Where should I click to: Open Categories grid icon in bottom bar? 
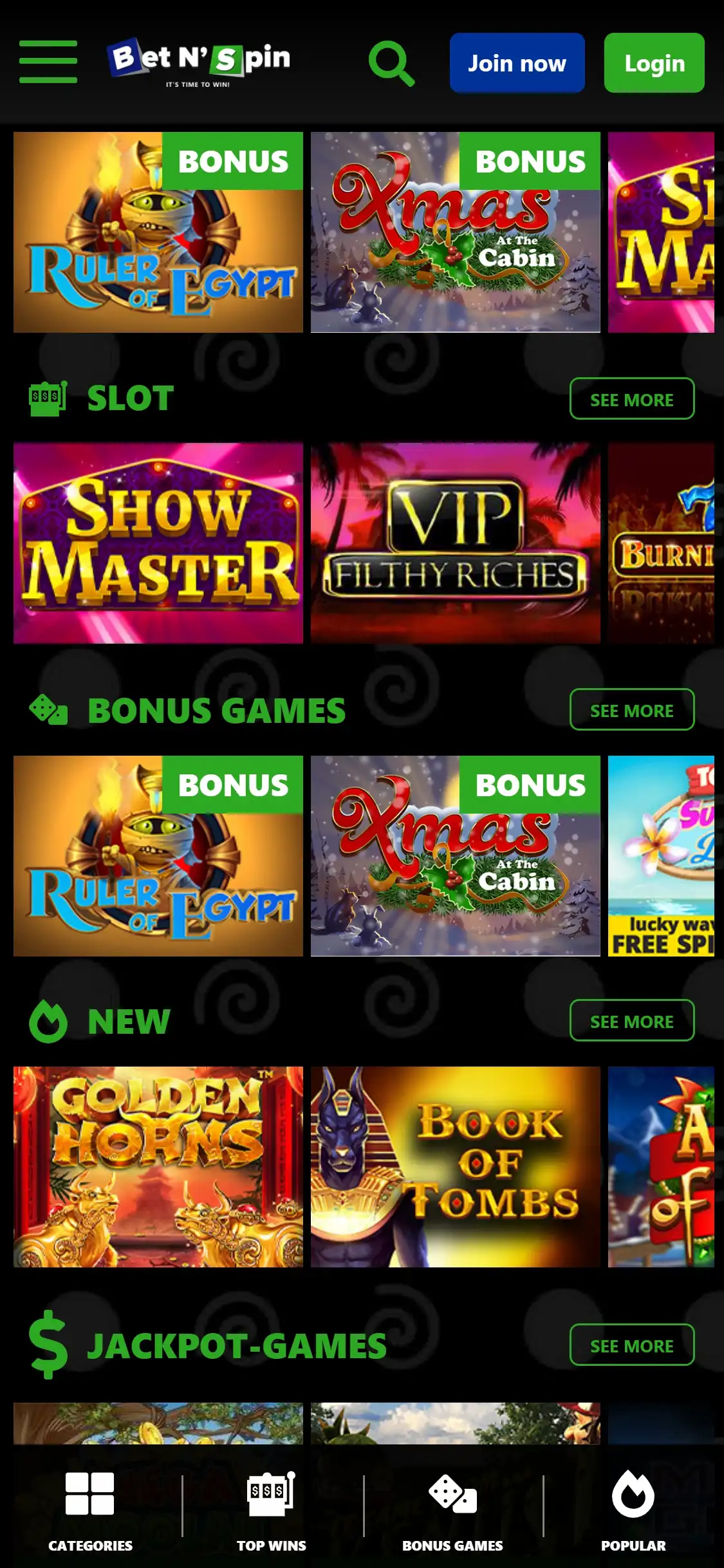tap(90, 1493)
